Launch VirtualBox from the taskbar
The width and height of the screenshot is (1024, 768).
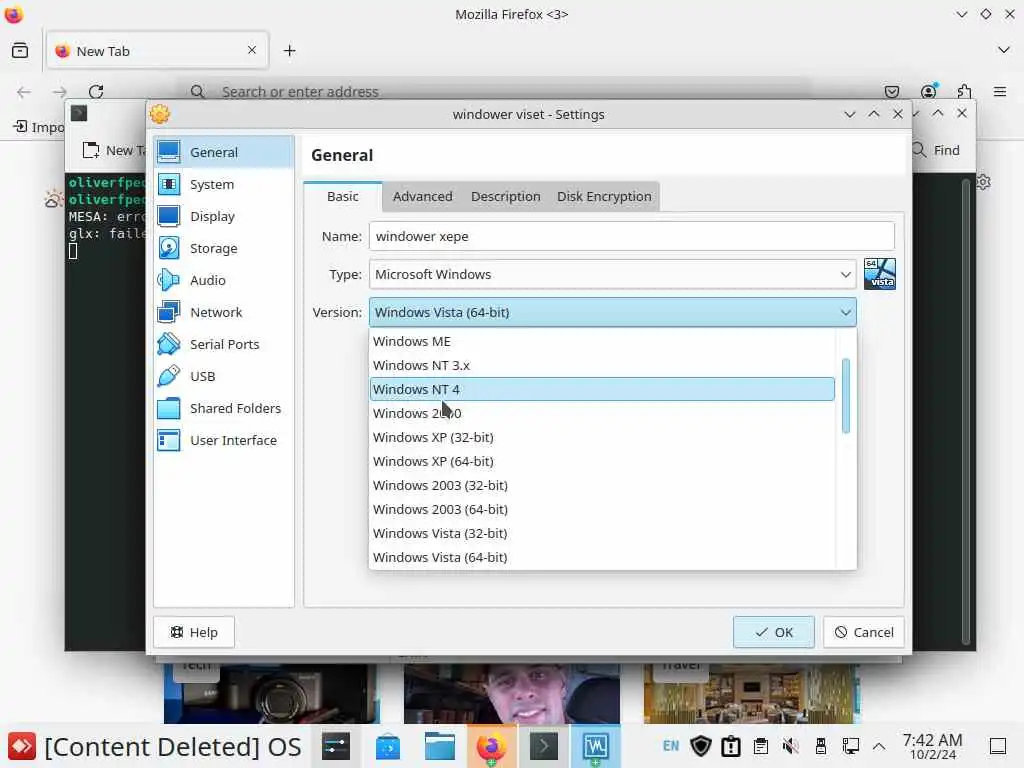[x=595, y=746]
